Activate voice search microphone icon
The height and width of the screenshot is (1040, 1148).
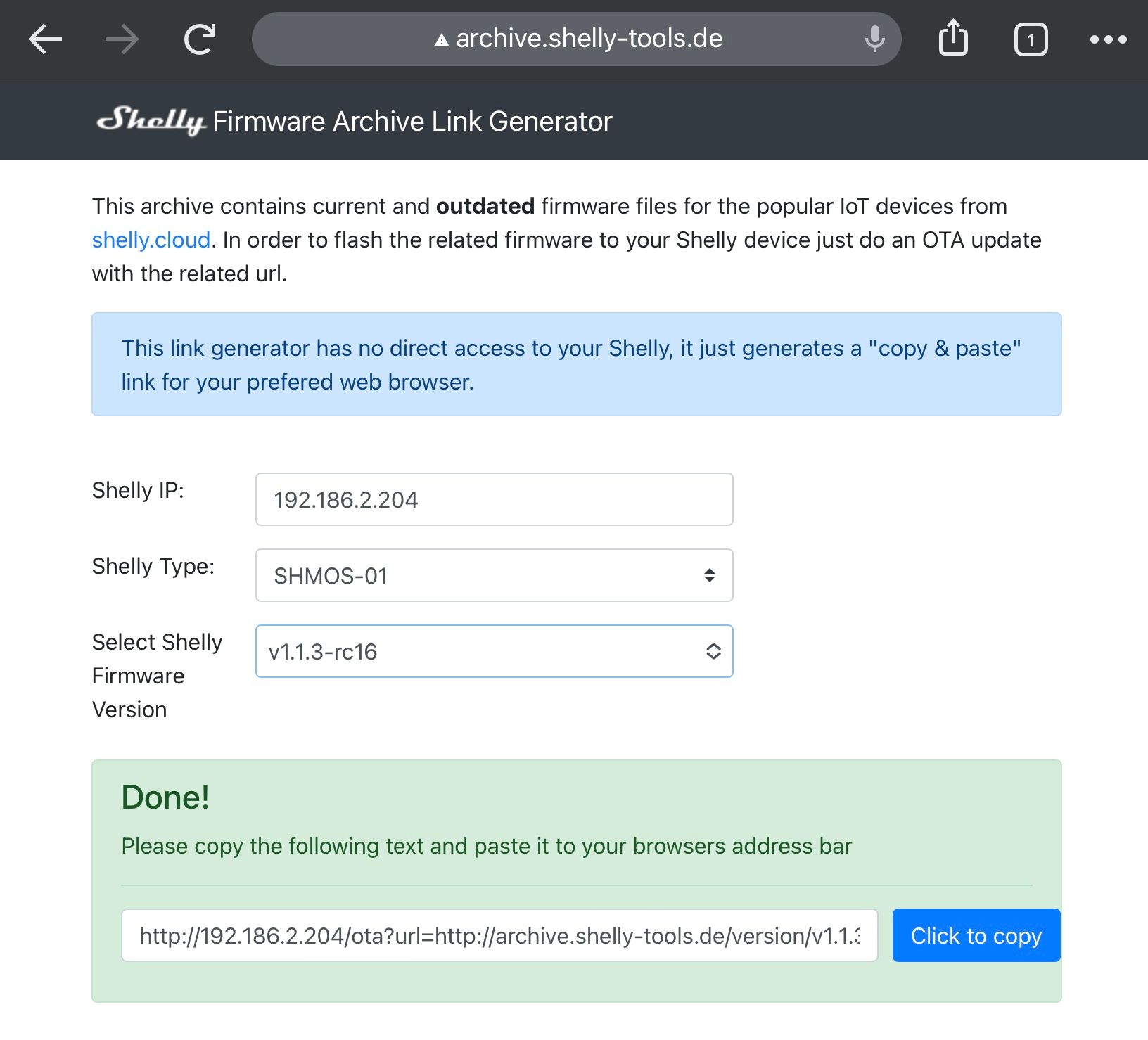point(874,39)
